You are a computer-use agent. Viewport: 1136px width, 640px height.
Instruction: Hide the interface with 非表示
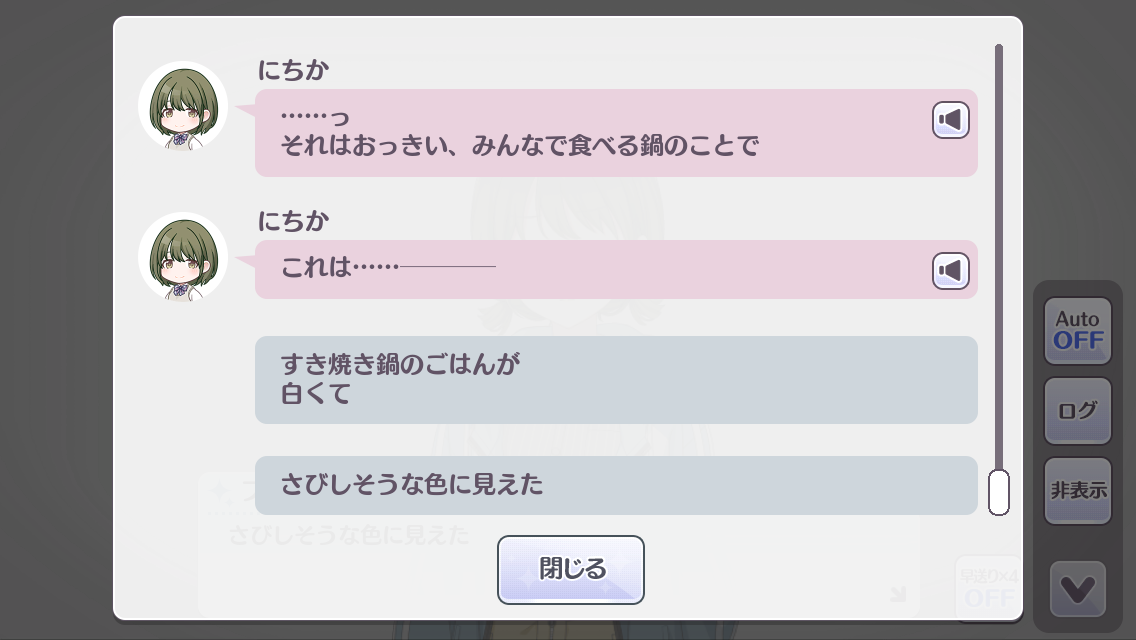(x=1077, y=490)
